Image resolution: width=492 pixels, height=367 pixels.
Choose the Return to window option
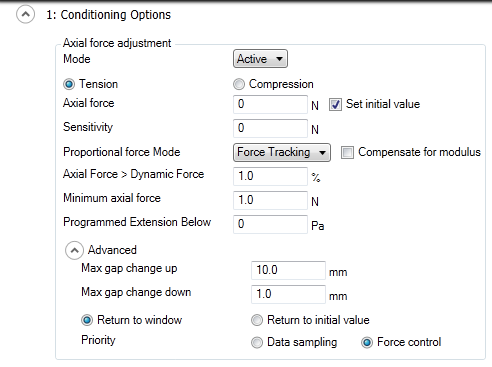click(x=87, y=320)
